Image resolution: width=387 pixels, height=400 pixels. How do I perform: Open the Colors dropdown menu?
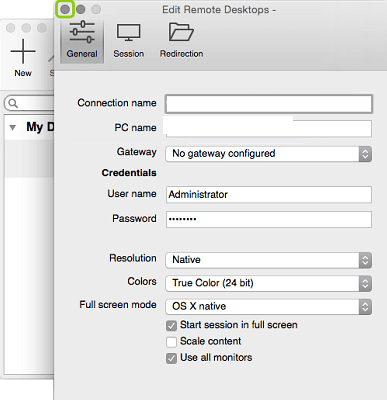[269, 283]
